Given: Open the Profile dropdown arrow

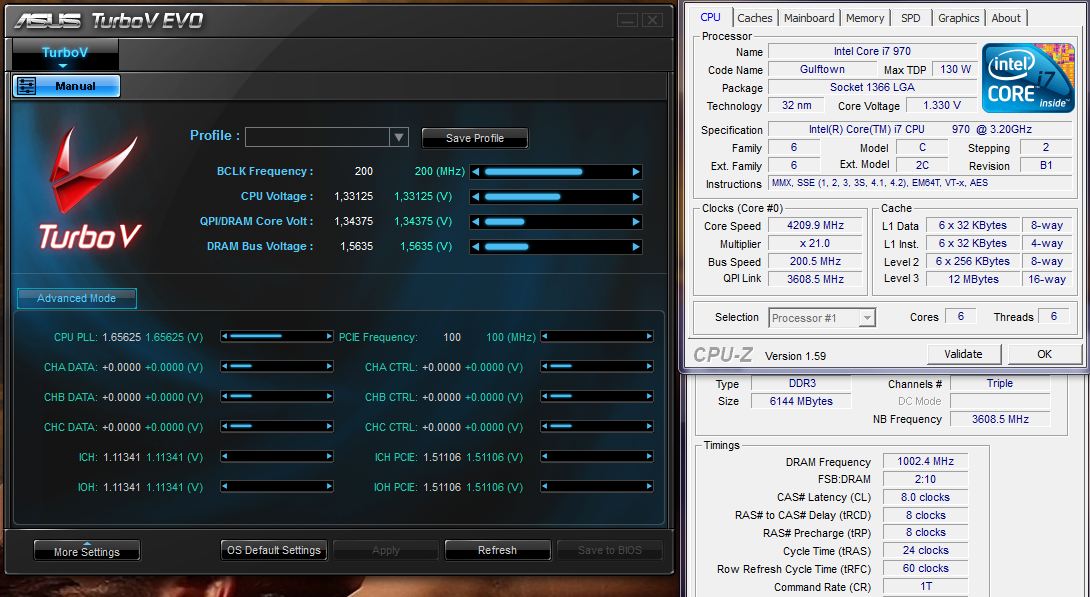Looking at the screenshot, I should 398,137.
